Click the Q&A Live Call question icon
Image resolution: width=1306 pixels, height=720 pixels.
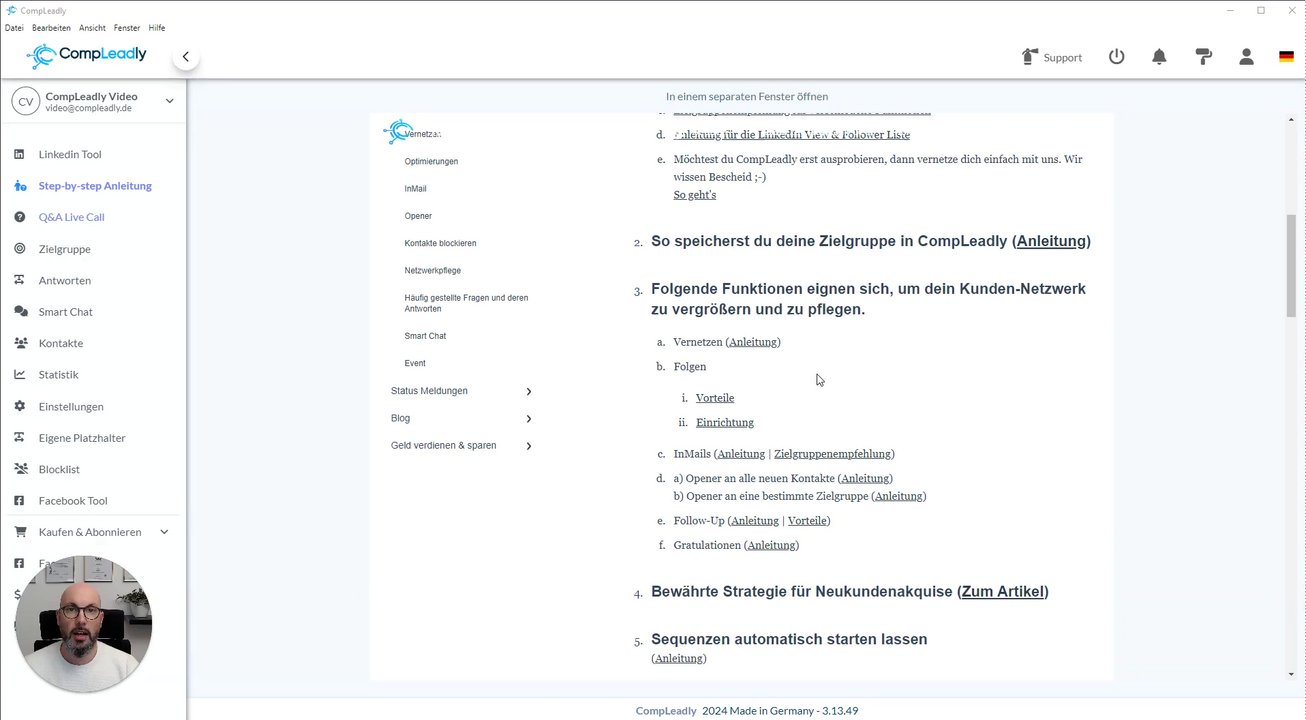pyautogui.click(x=19, y=217)
